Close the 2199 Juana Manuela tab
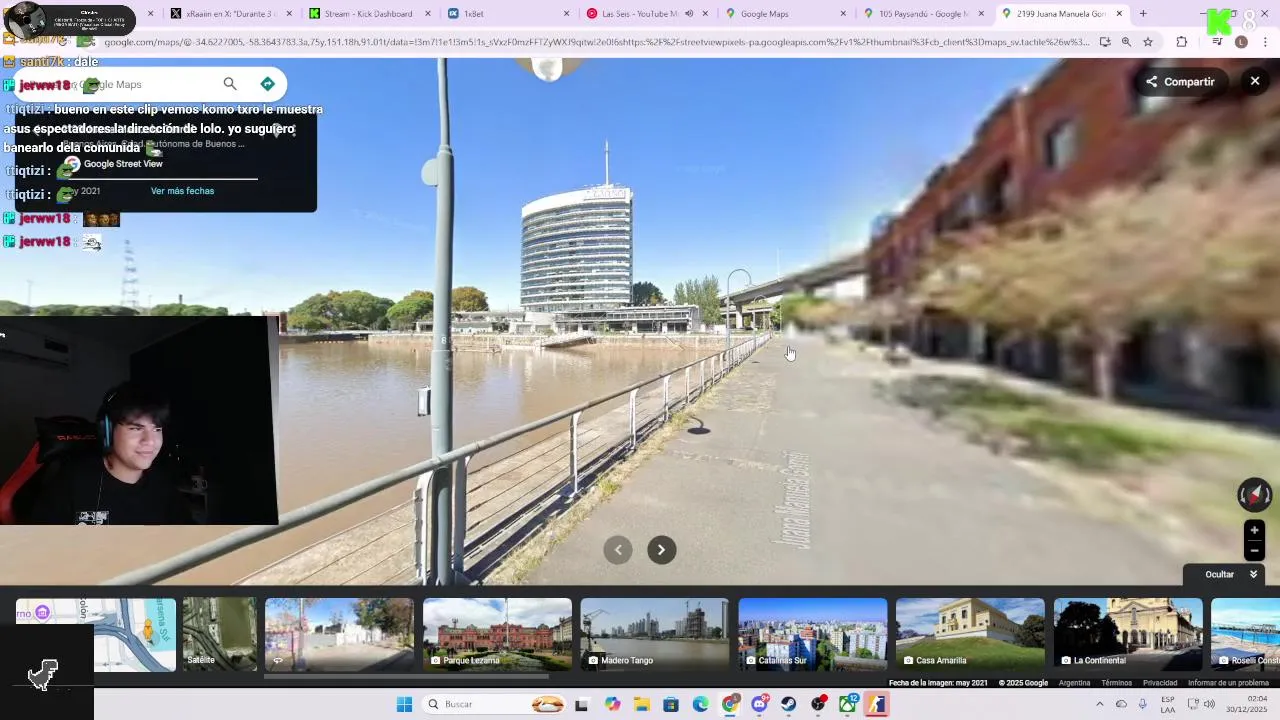 pos(1119,14)
